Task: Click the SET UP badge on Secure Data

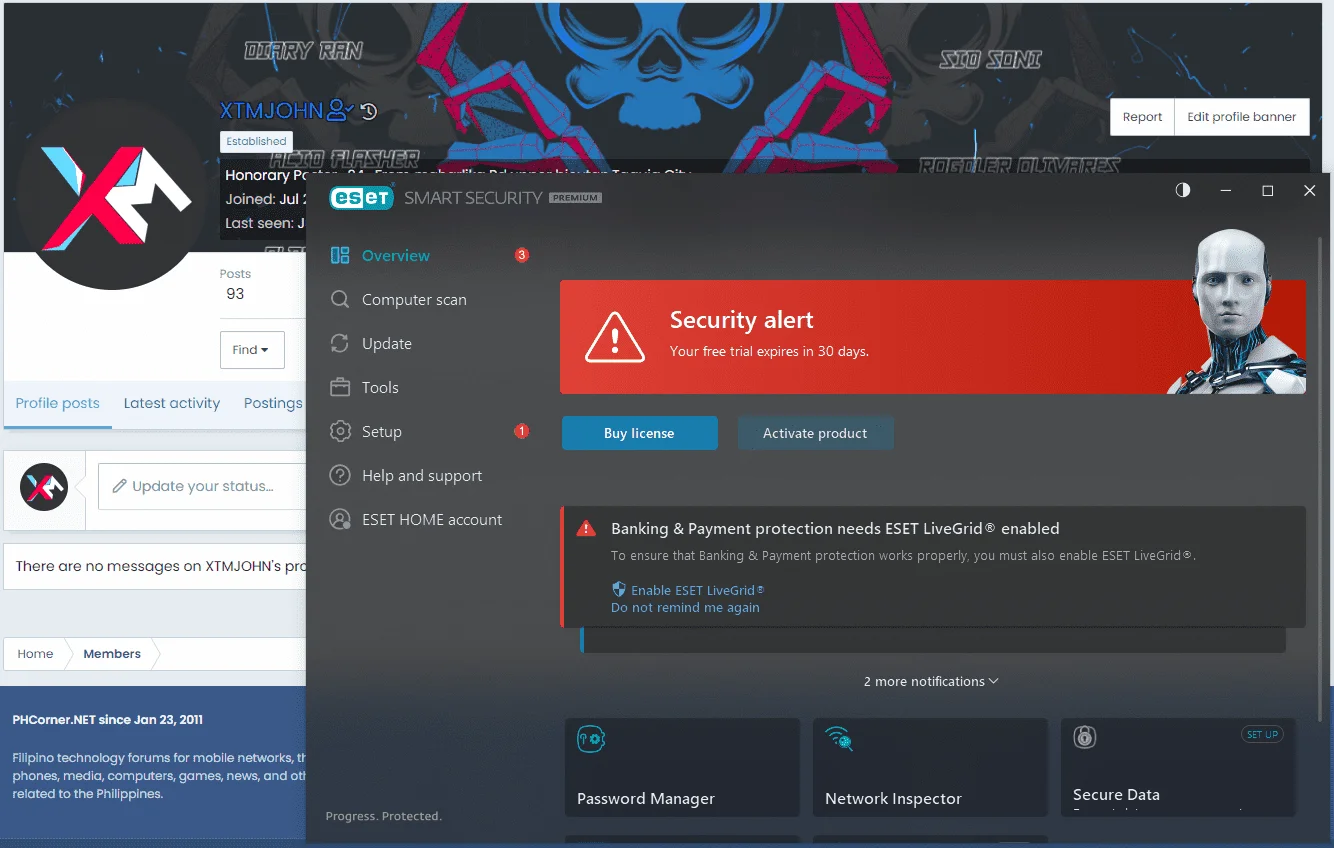Action: (1262, 734)
